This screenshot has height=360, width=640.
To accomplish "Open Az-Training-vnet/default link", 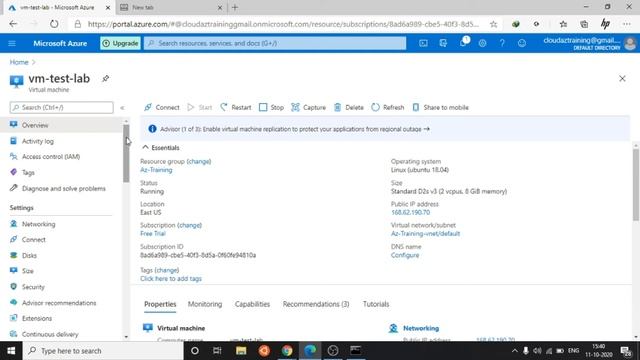I will (x=425, y=234).
